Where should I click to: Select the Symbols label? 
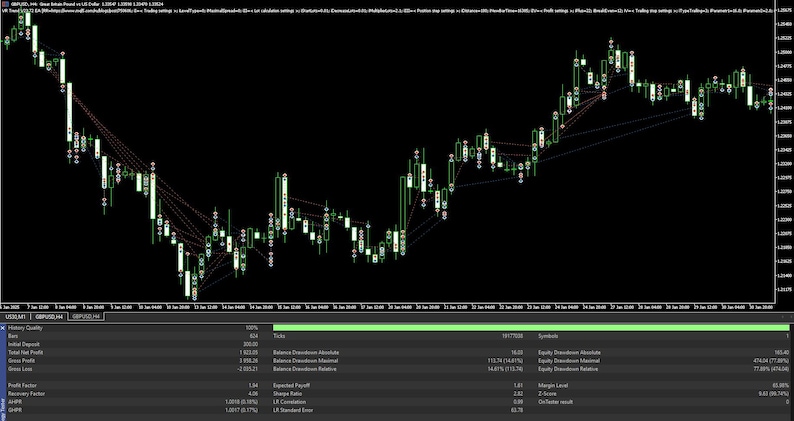tap(548, 336)
